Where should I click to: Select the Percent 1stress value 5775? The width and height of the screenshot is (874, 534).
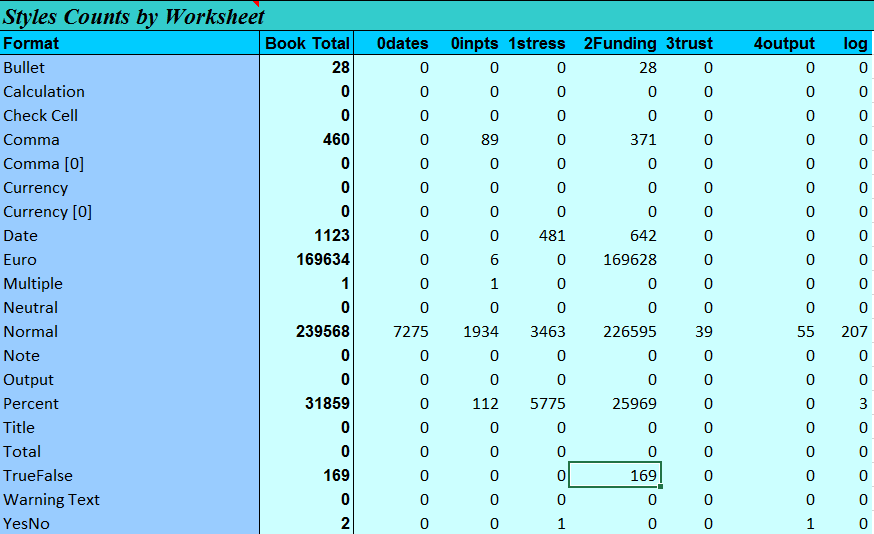coord(547,404)
